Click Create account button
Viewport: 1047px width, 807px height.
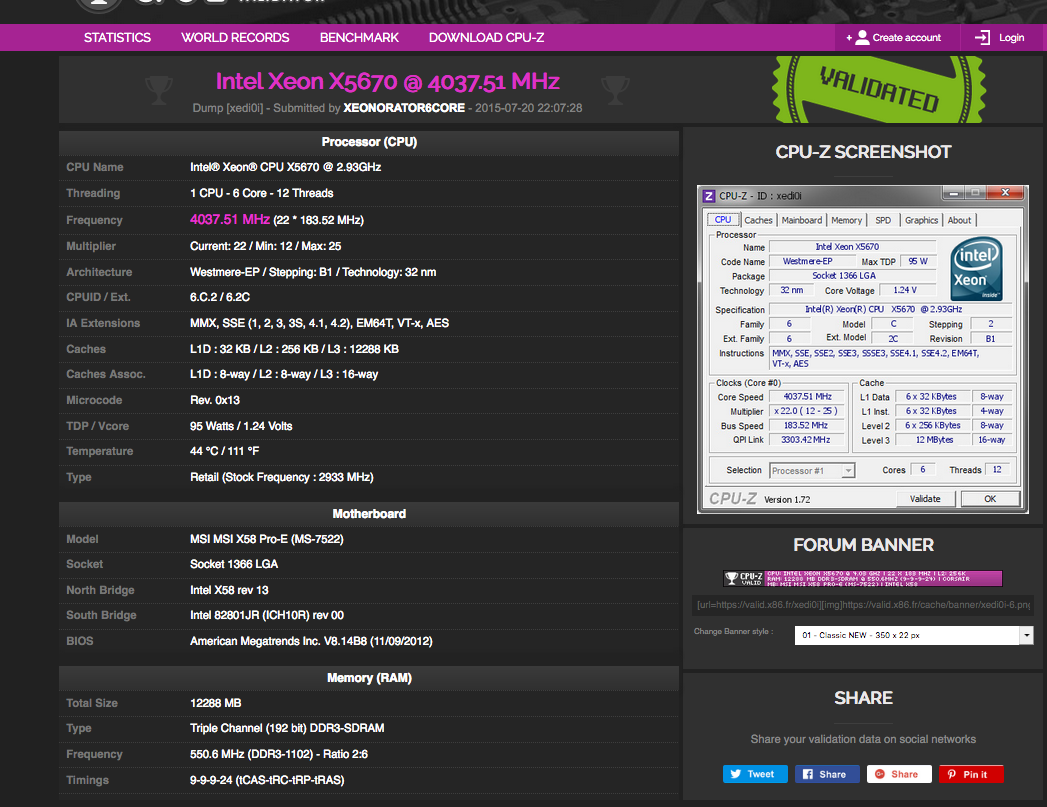click(x=897, y=37)
